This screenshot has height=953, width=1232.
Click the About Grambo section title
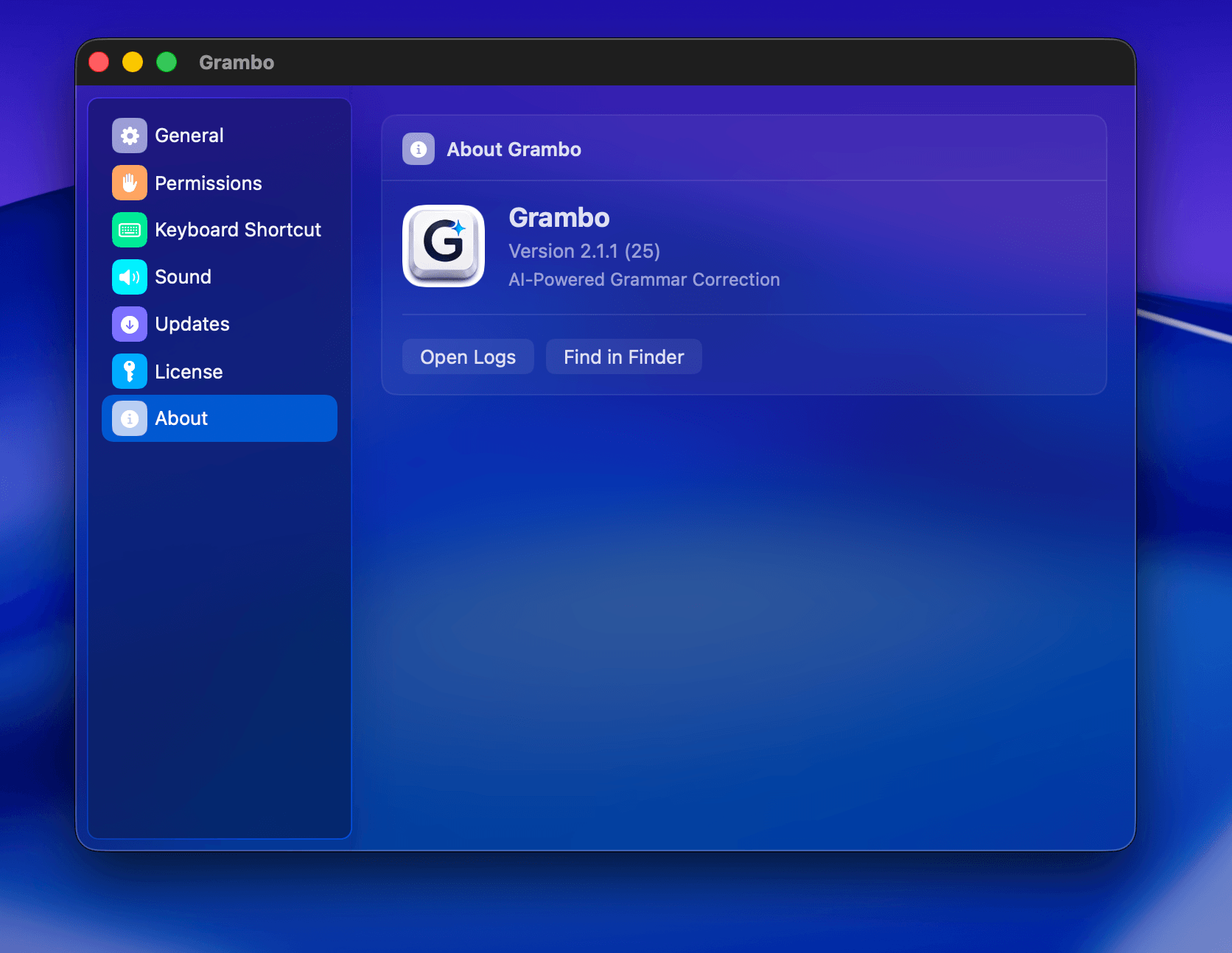514,150
